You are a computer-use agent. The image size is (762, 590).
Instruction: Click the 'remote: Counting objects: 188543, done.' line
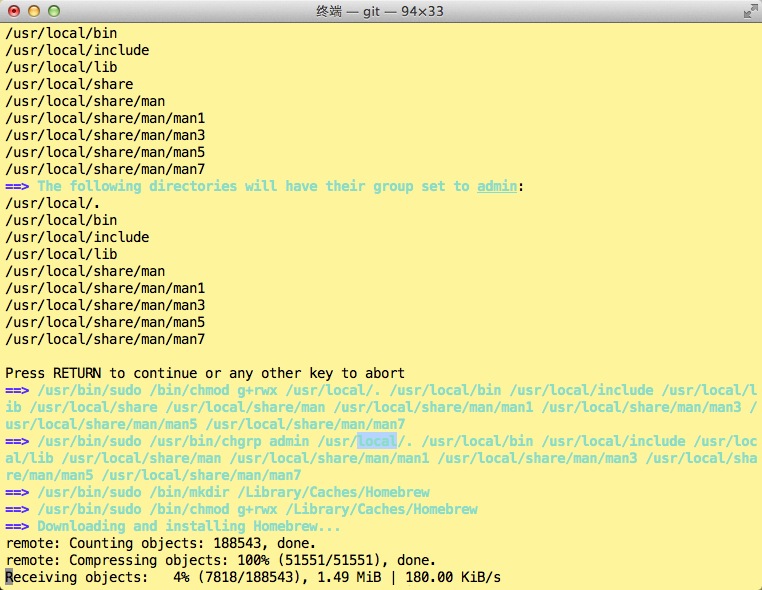(x=160, y=543)
